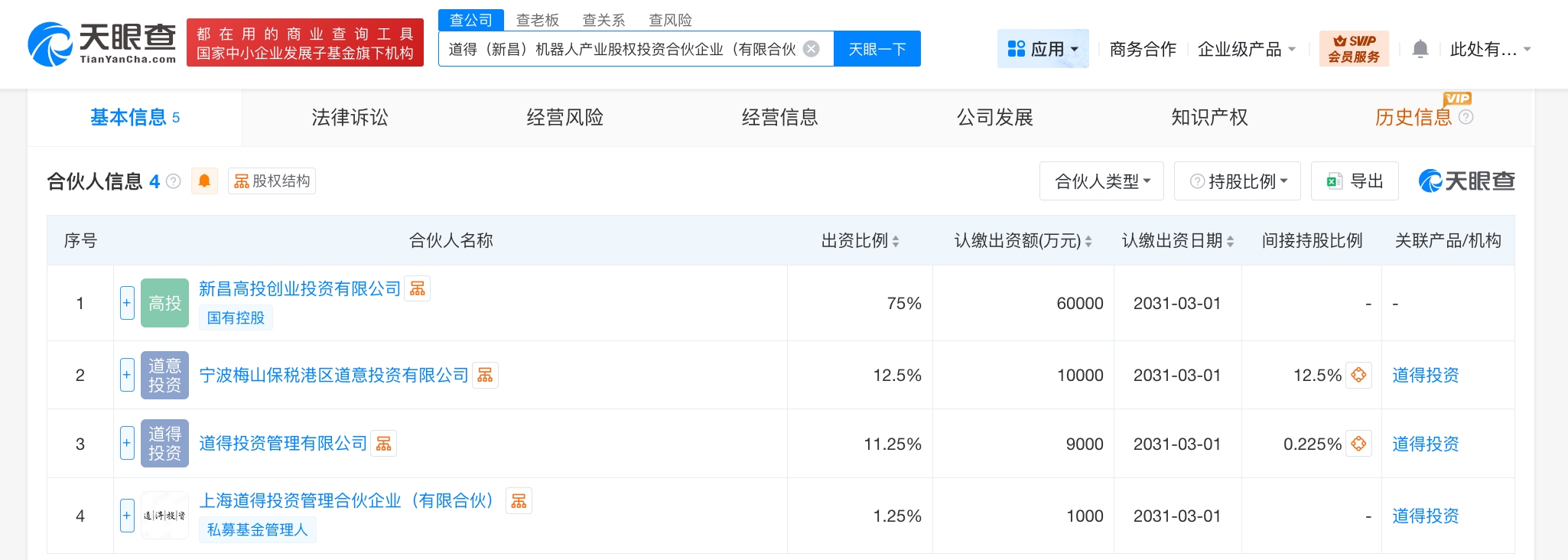Open the 应用 dropdown menu

(x=1043, y=49)
